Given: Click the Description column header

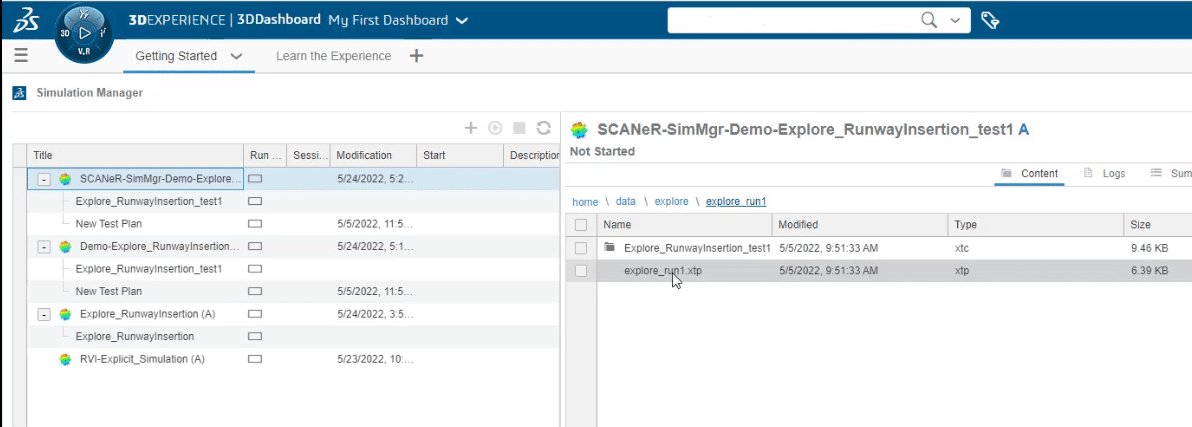Looking at the screenshot, I should 532,155.
